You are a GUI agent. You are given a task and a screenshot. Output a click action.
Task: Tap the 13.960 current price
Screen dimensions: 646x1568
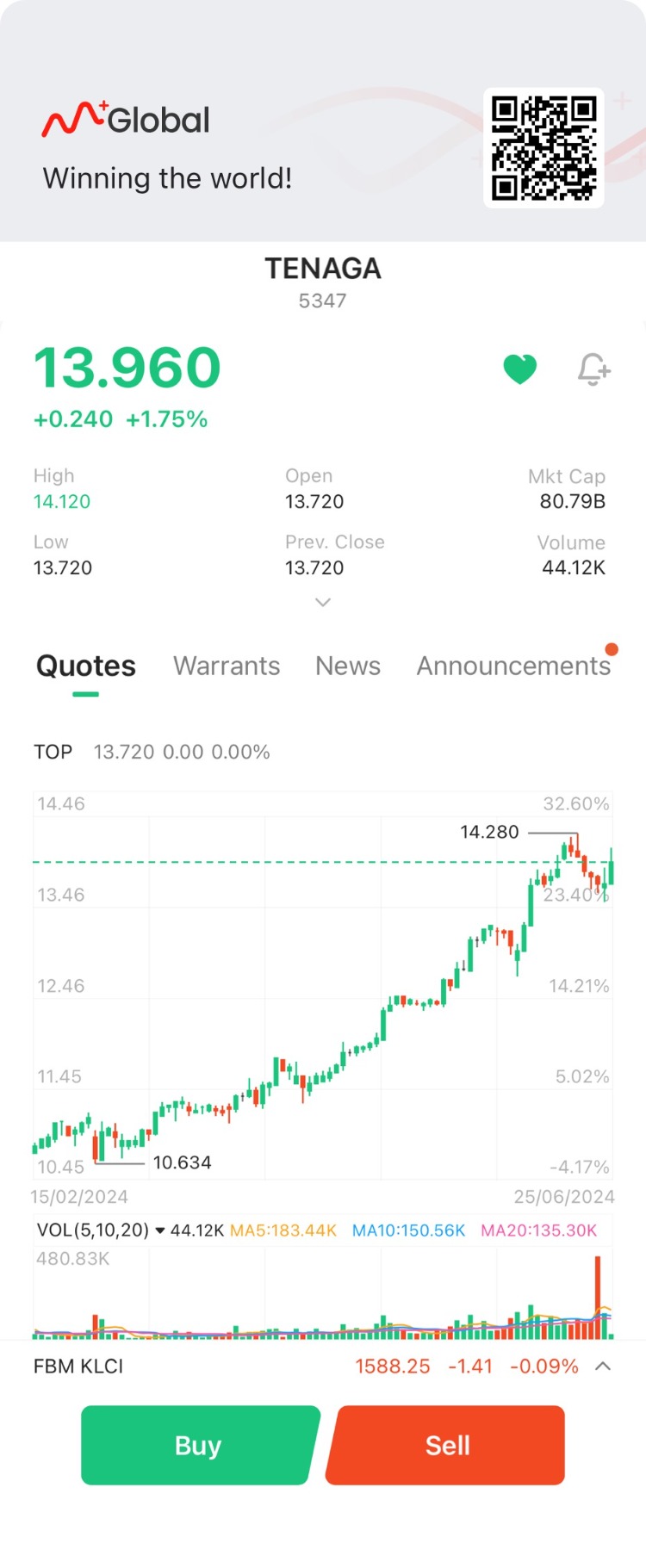(127, 368)
